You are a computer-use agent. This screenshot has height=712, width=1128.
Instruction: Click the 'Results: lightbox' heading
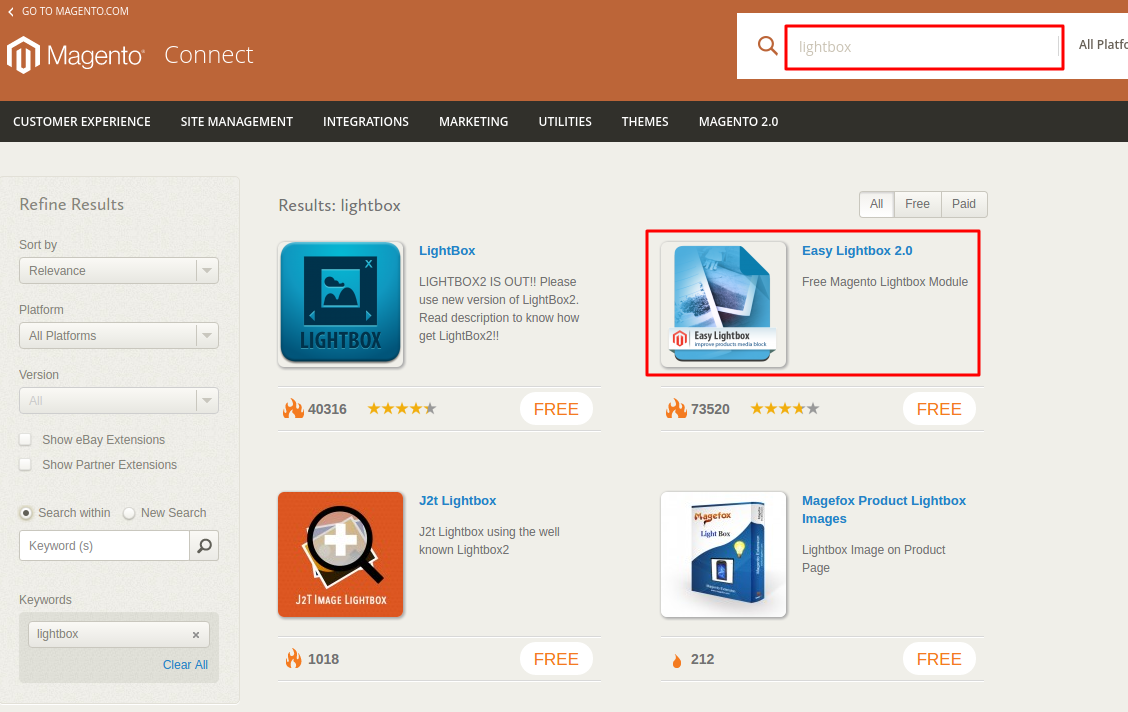click(340, 206)
